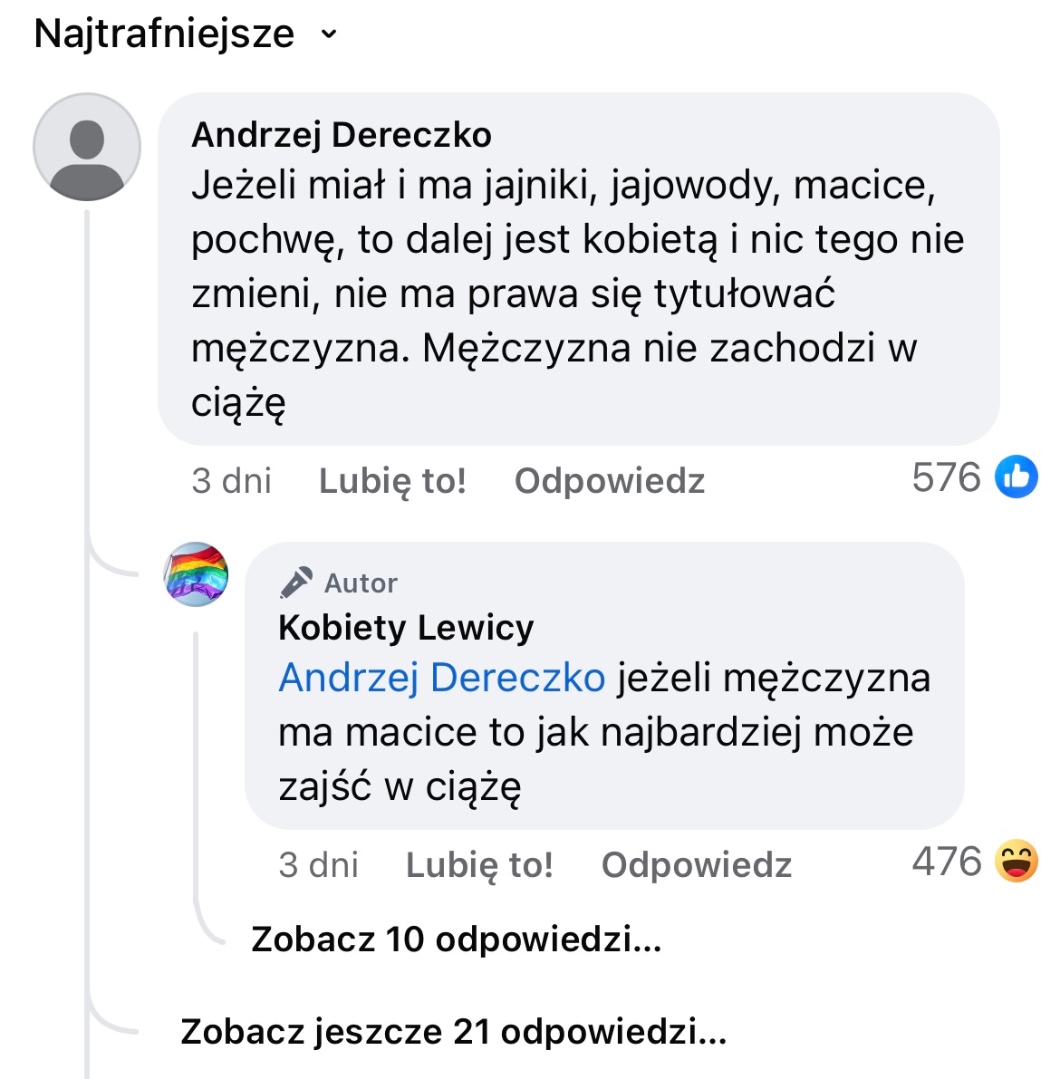The image size is (1060, 1079).
Task: Open the Najtrafniejsze sort dropdown
Action: pyautogui.click(x=186, y=35)
